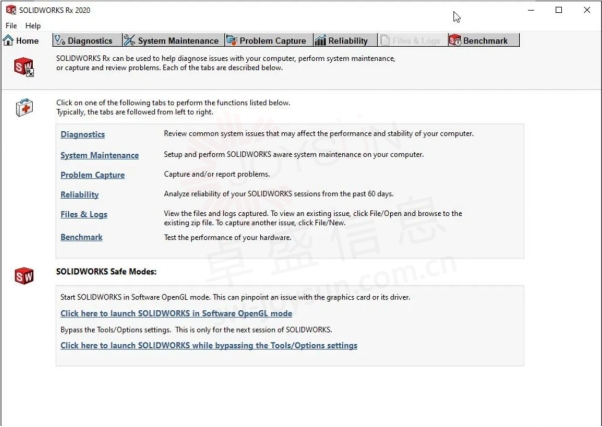The height and width of the screenshot is (427, 602).
Task: Go to the Files & Logs link
Action: [x=84, y=214]
